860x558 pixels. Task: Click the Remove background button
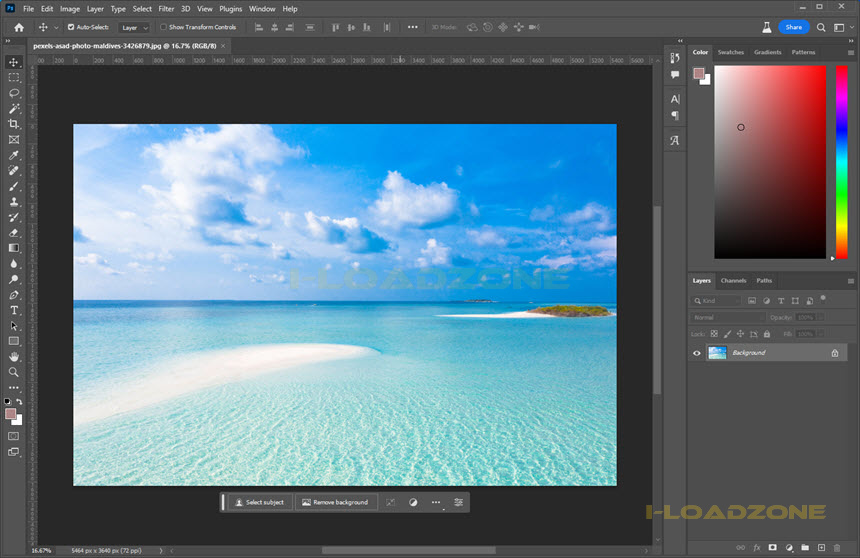[x=335, y=502]
